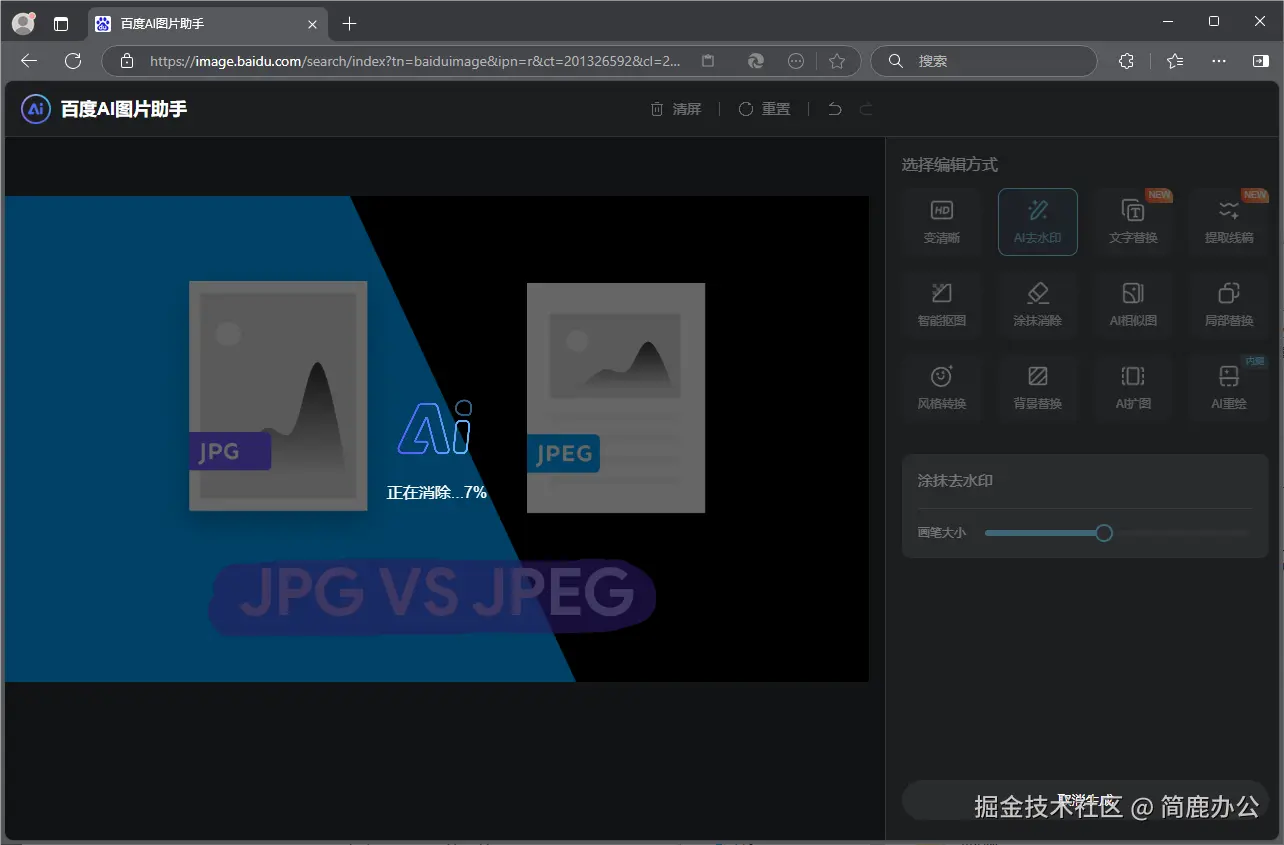Viewport: 1284px width, 845px height.
Task: Select the AI去水印 watermark removal tool
Action: click(1037, 222)
